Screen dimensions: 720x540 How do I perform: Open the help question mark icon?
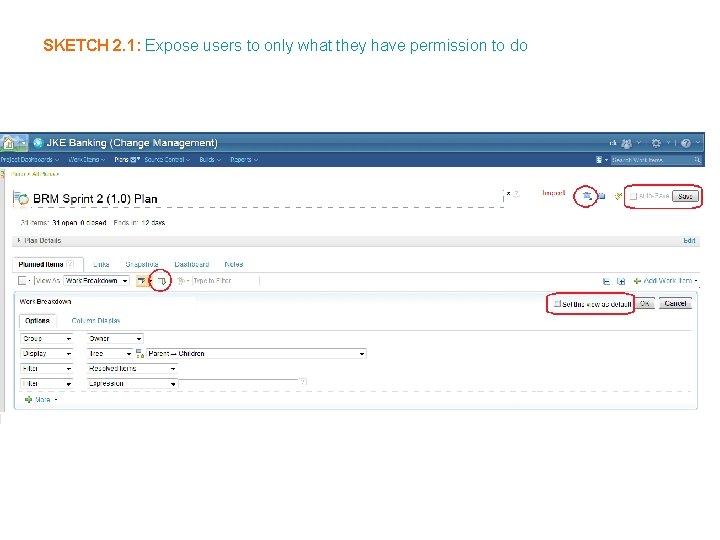click(686, 143)
